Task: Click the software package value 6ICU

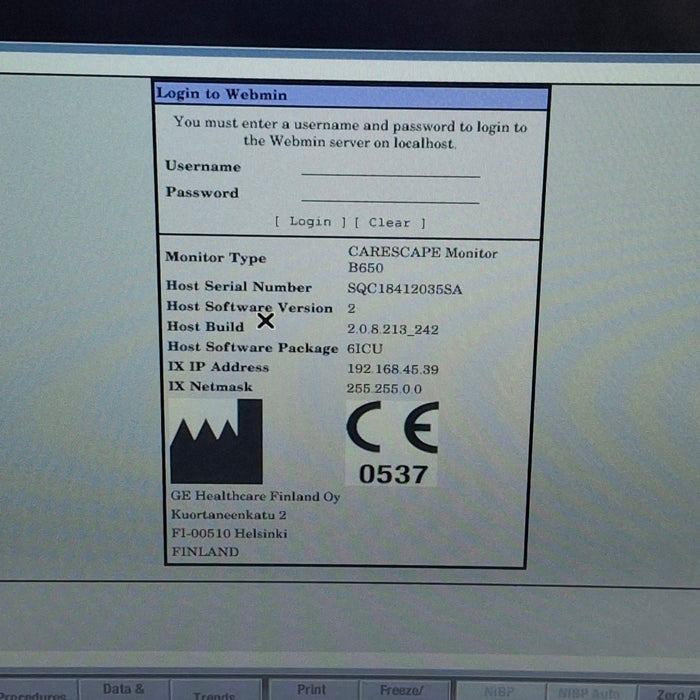Action: tap(365, 349)
